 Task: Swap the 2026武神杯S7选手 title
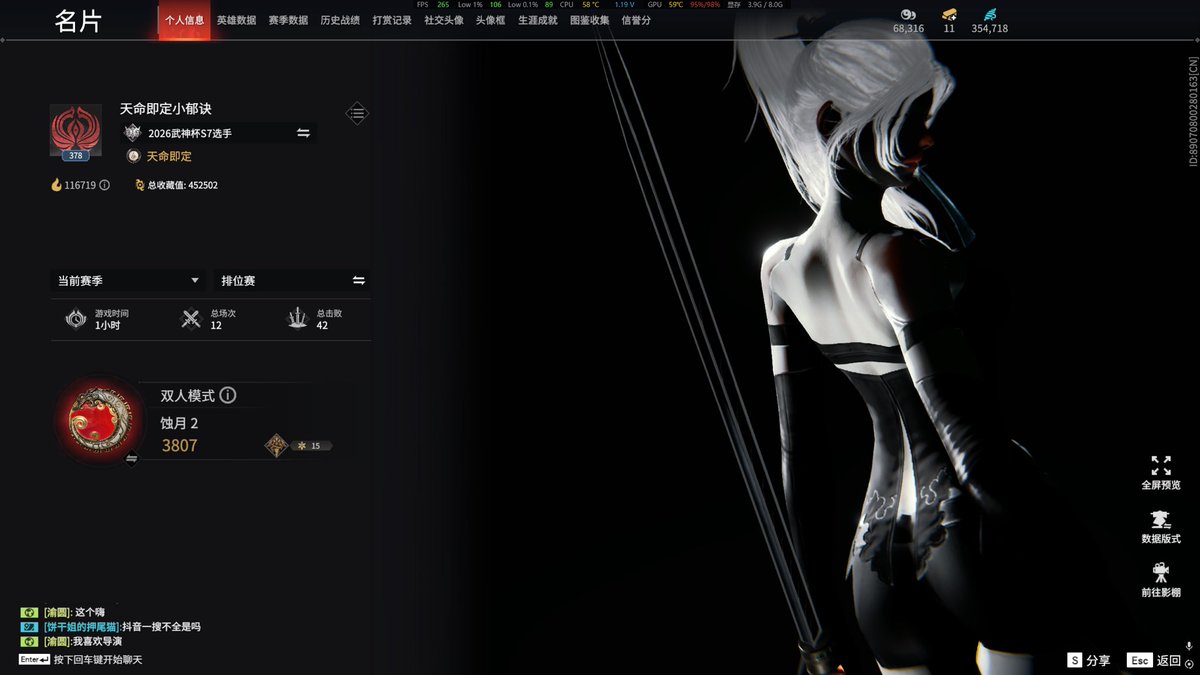(303, 133)
